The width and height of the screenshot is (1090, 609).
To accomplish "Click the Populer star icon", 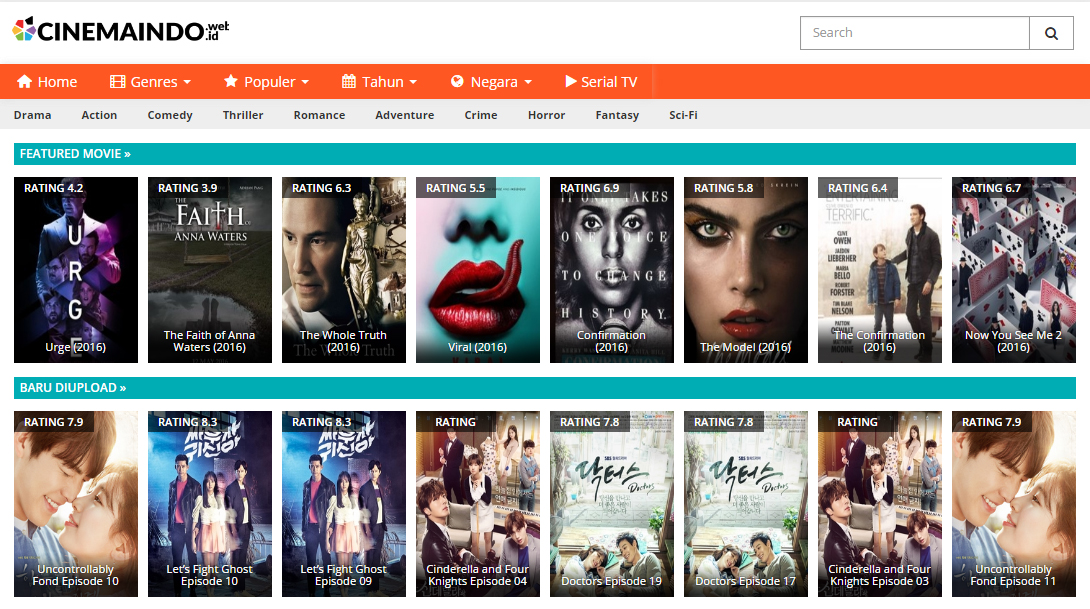I will coord(231,81).
